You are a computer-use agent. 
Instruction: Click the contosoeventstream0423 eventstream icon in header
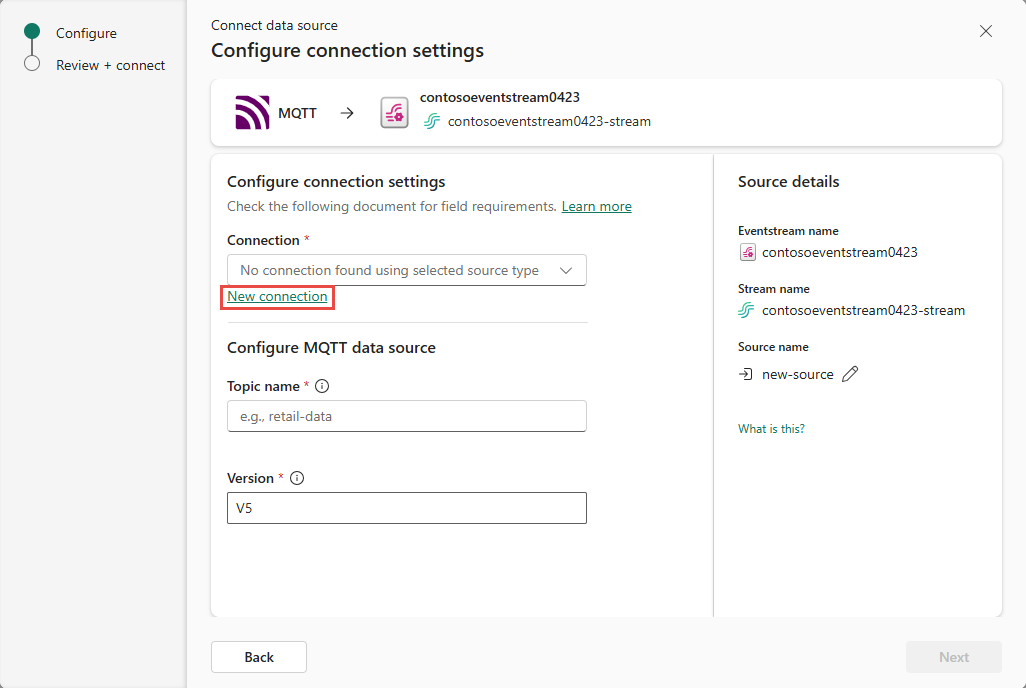pyautogui.click(x=394, y=113)
